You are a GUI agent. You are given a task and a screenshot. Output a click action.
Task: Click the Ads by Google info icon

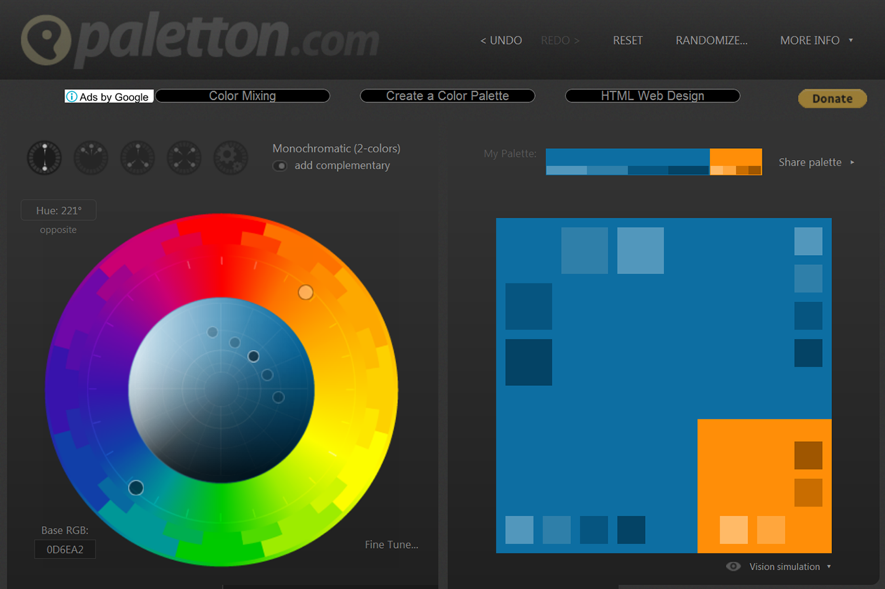pyautogui.click(x=72, y=97)
